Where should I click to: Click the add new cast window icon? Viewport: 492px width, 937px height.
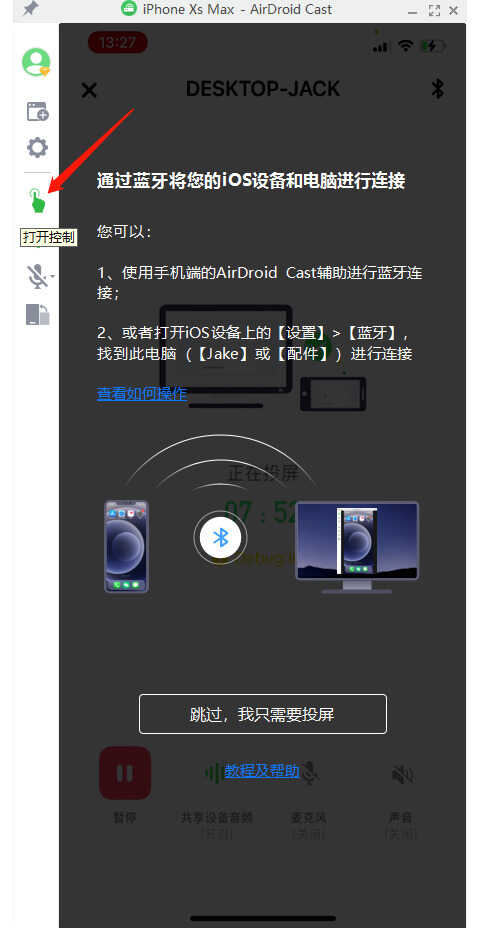(37, 111)
